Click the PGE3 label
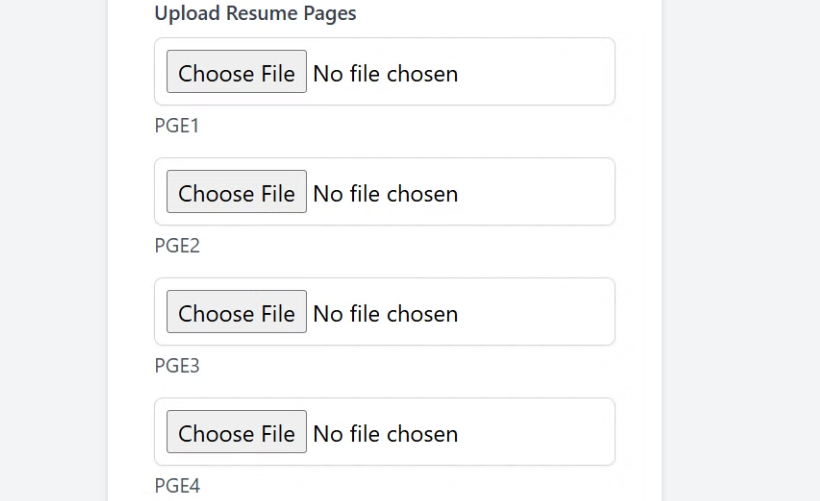 [x=177, y=365]
